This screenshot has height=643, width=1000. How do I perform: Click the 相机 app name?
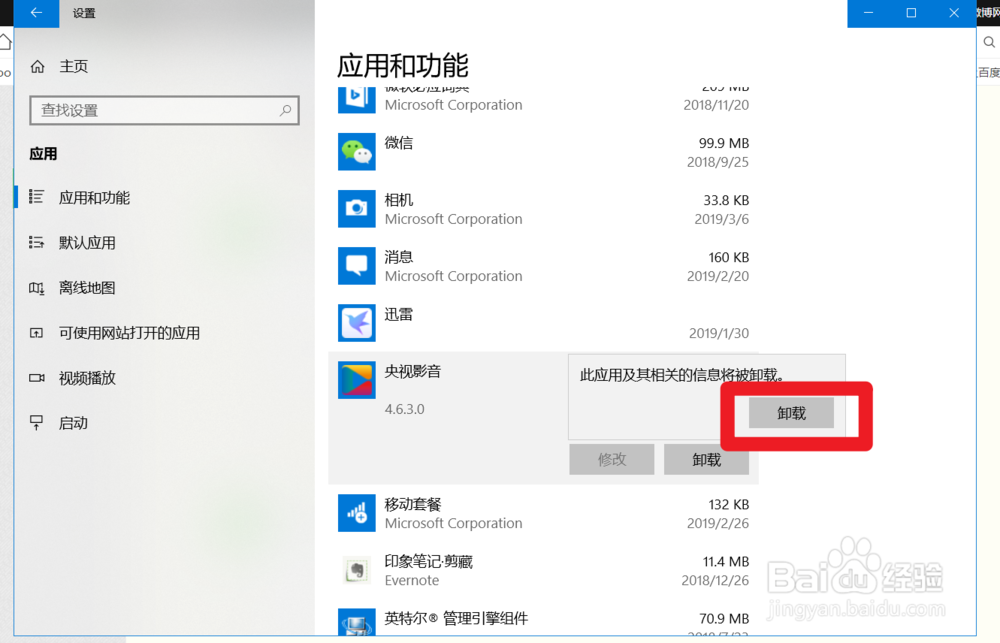399,200
